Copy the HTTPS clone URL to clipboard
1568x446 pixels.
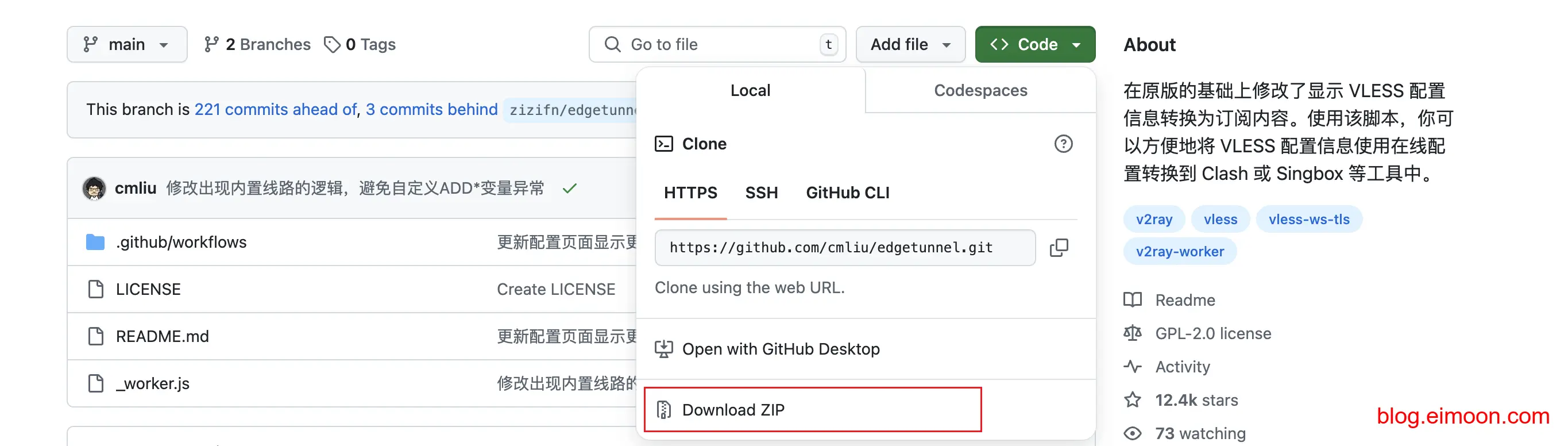[x=1059, y=247]
